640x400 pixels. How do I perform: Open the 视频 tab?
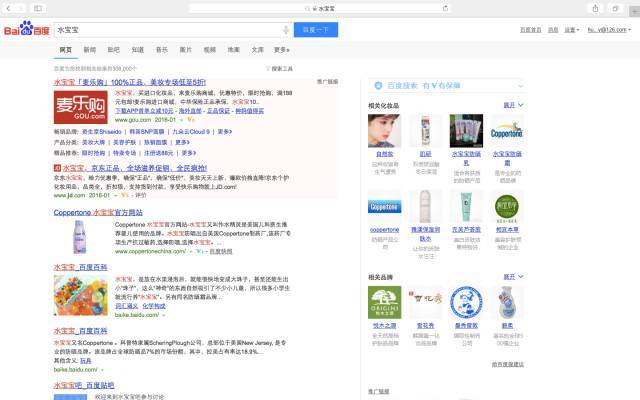click(x=209, y=50)
